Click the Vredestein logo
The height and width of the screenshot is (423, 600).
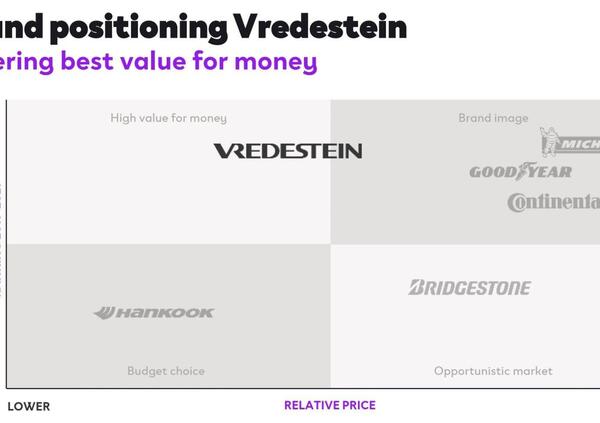click(288, 151)
